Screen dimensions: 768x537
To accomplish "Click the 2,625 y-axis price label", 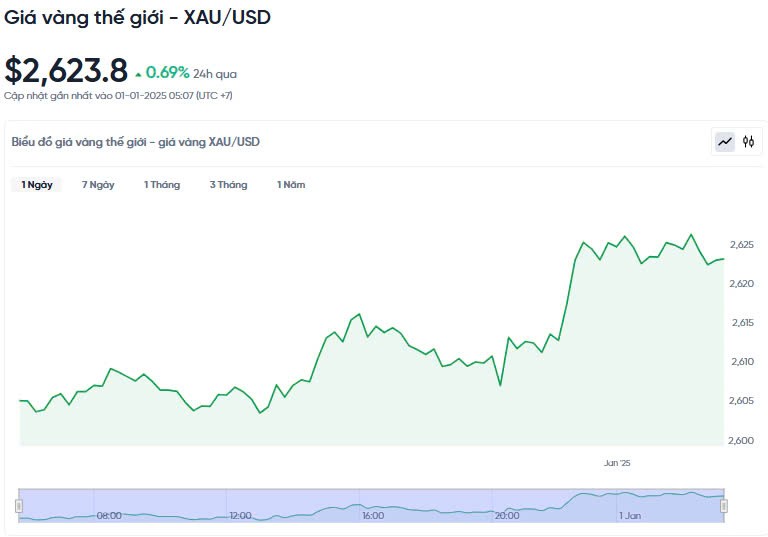I will click(x=741, y=245).
